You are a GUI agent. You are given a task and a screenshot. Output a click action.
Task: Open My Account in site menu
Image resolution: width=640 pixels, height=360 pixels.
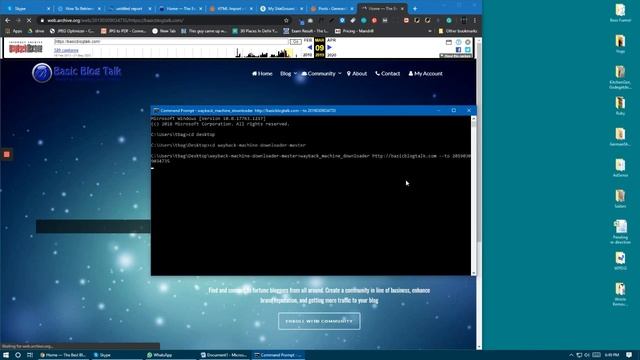pyautogui.click(x=425, y=74)
